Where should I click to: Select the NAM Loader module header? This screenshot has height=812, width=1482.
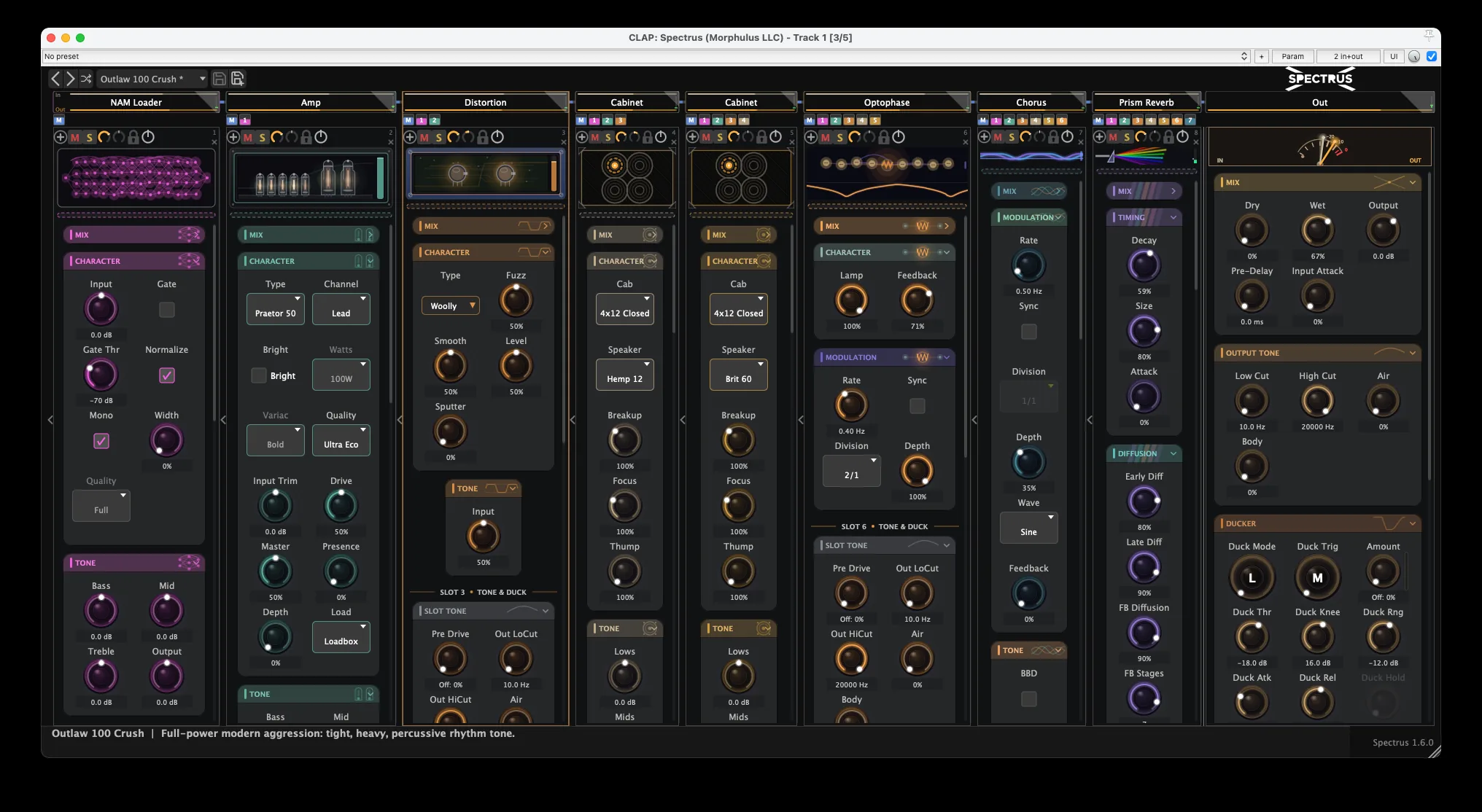point(136,102)
